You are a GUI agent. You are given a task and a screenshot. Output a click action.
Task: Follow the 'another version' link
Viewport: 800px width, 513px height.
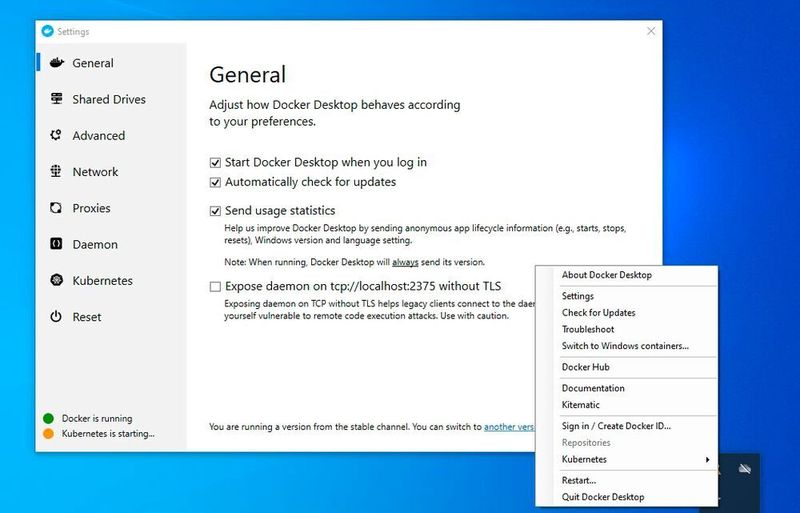509,427
